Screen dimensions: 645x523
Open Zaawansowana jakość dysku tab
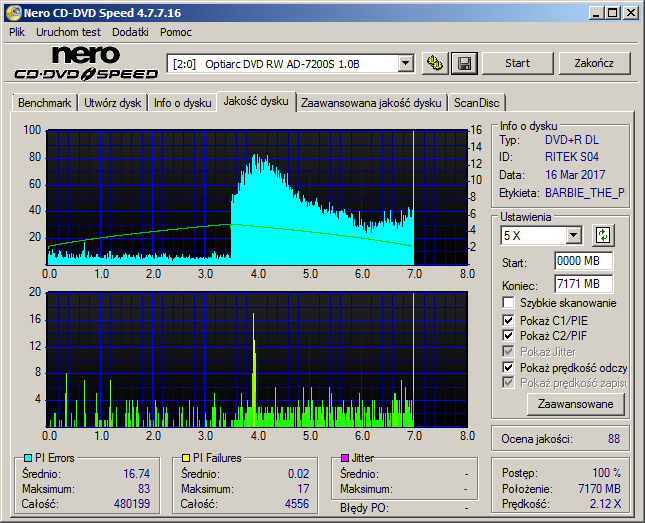click(x=371, y=103)
